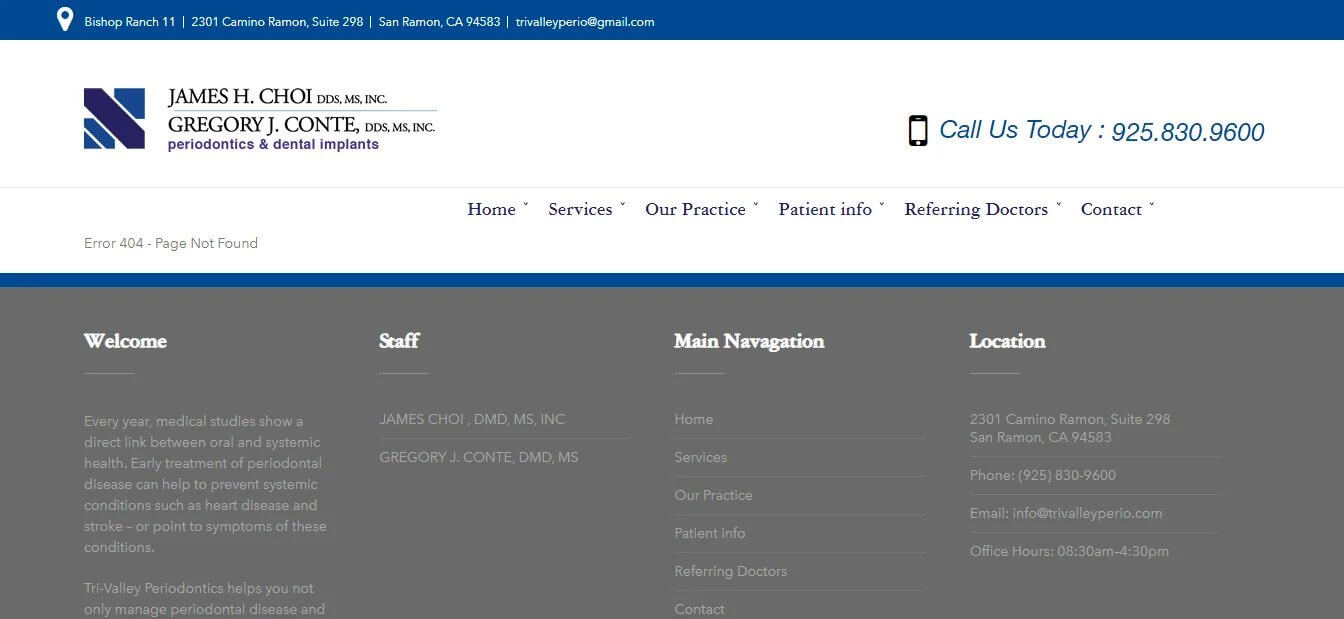Call the 925.830.9600 phone number

[1187, 132]
